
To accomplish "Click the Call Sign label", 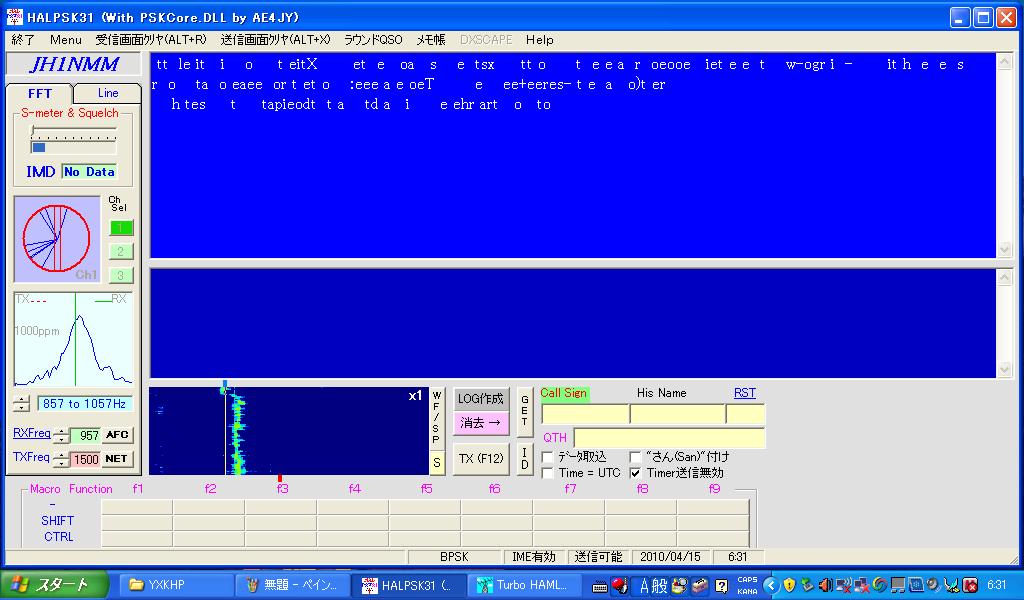I will point(564,393).
